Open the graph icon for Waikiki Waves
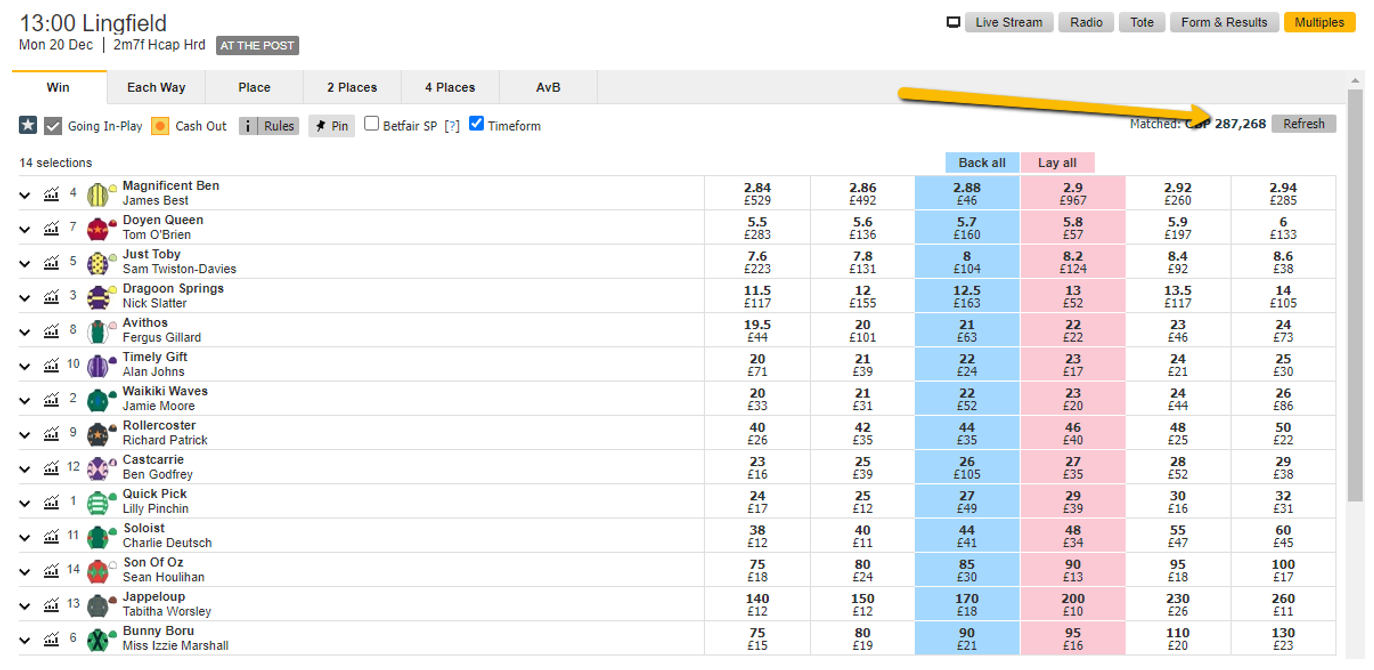Image resolution: width=1374 pixels, height=670 pixels. 51,399
